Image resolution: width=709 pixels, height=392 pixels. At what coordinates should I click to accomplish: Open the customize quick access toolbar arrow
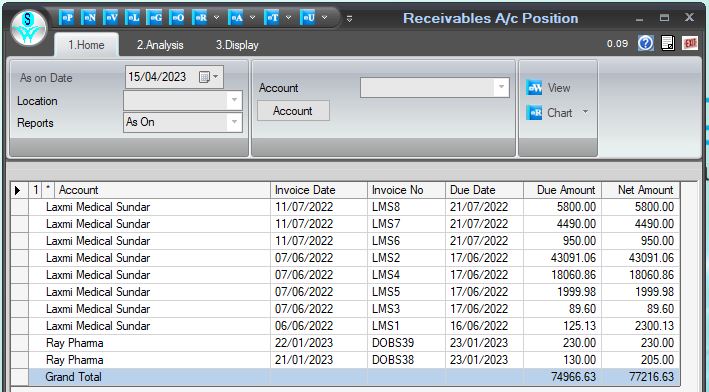(x=350, y=19)
